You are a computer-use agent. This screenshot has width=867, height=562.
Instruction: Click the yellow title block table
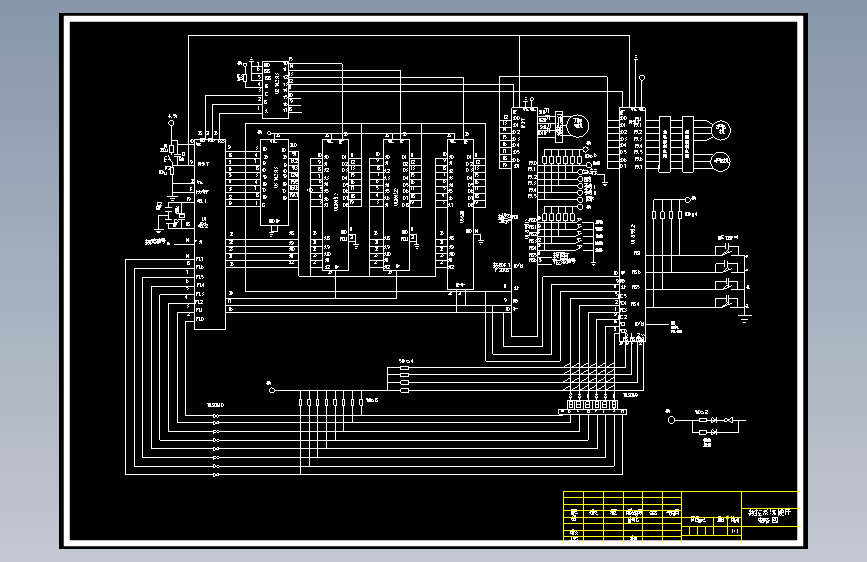(682, 516)
